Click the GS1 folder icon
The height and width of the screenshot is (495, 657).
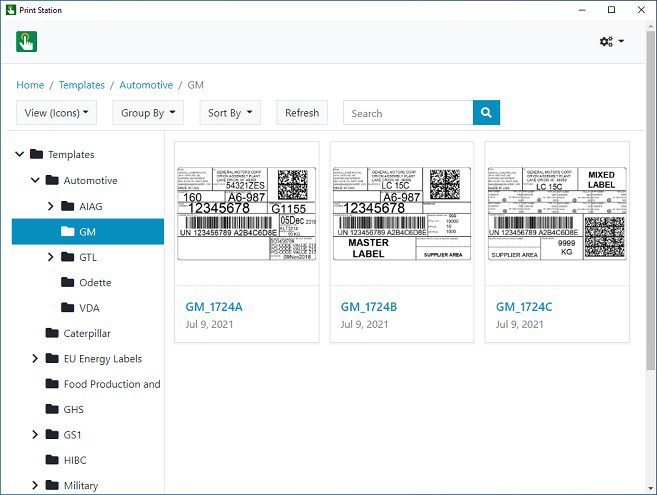pyautogui.click(x=52, y=434)
